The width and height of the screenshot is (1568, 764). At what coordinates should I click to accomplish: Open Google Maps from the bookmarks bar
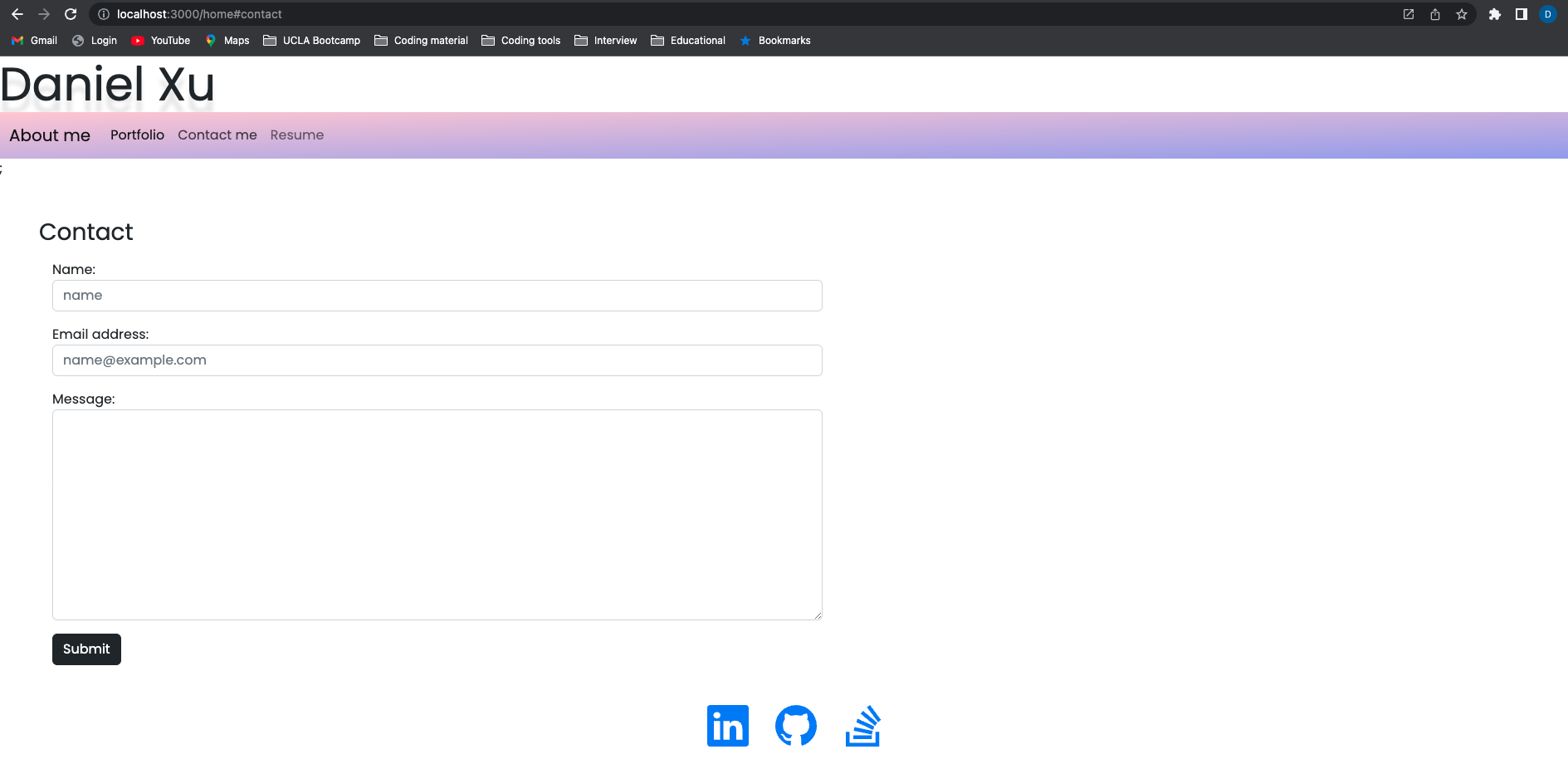(227, 40)
